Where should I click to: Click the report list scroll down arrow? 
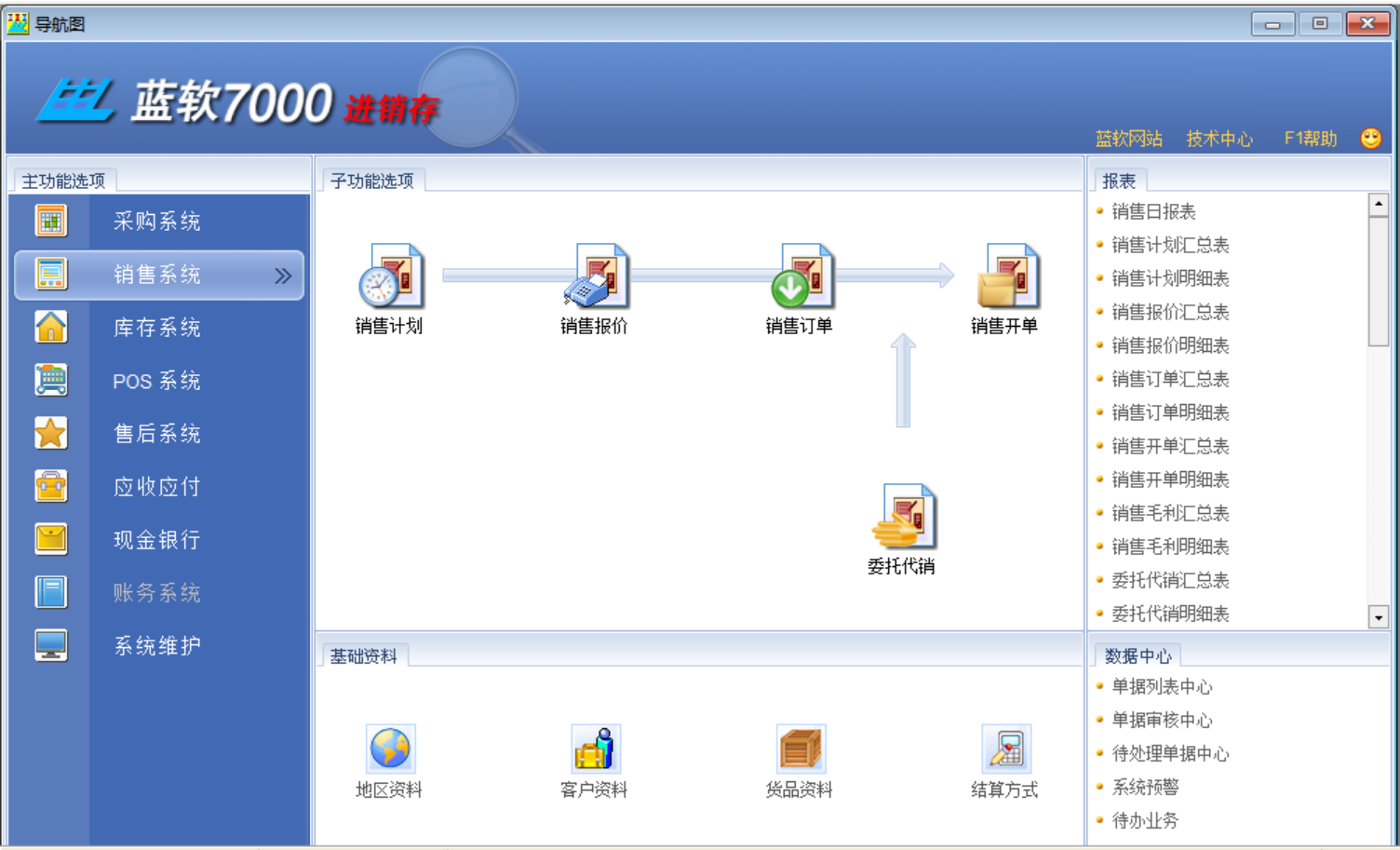pyautogui.click(x=1378, y=616)
